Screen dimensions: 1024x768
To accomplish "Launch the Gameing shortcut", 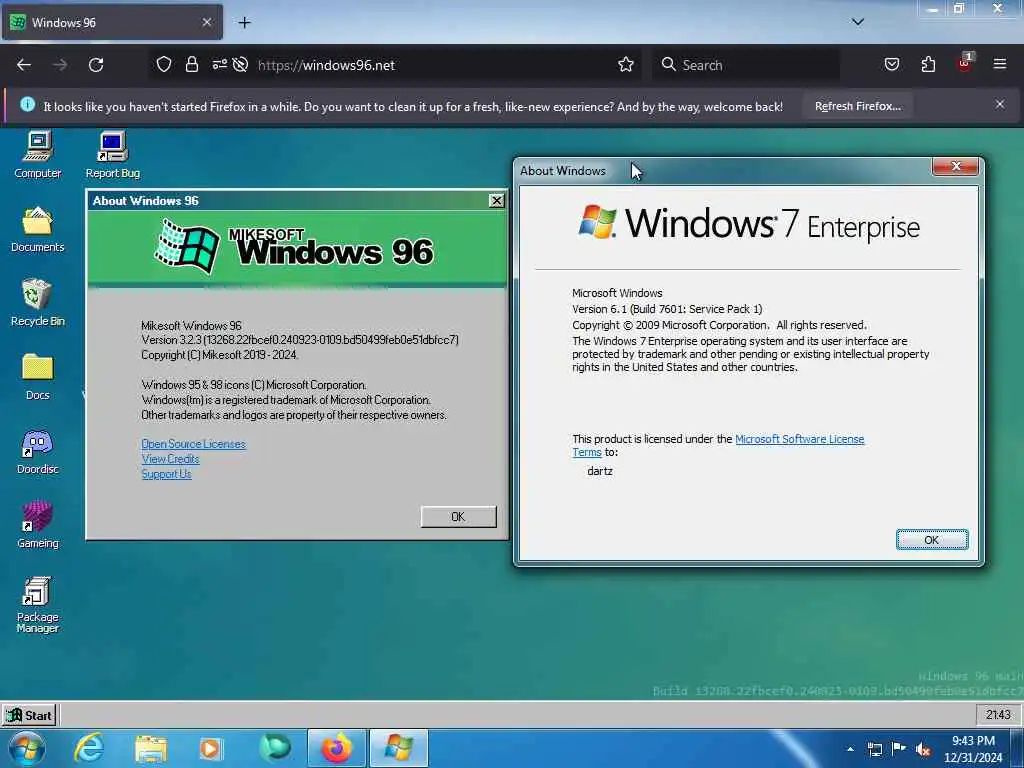I will point(38,525).
